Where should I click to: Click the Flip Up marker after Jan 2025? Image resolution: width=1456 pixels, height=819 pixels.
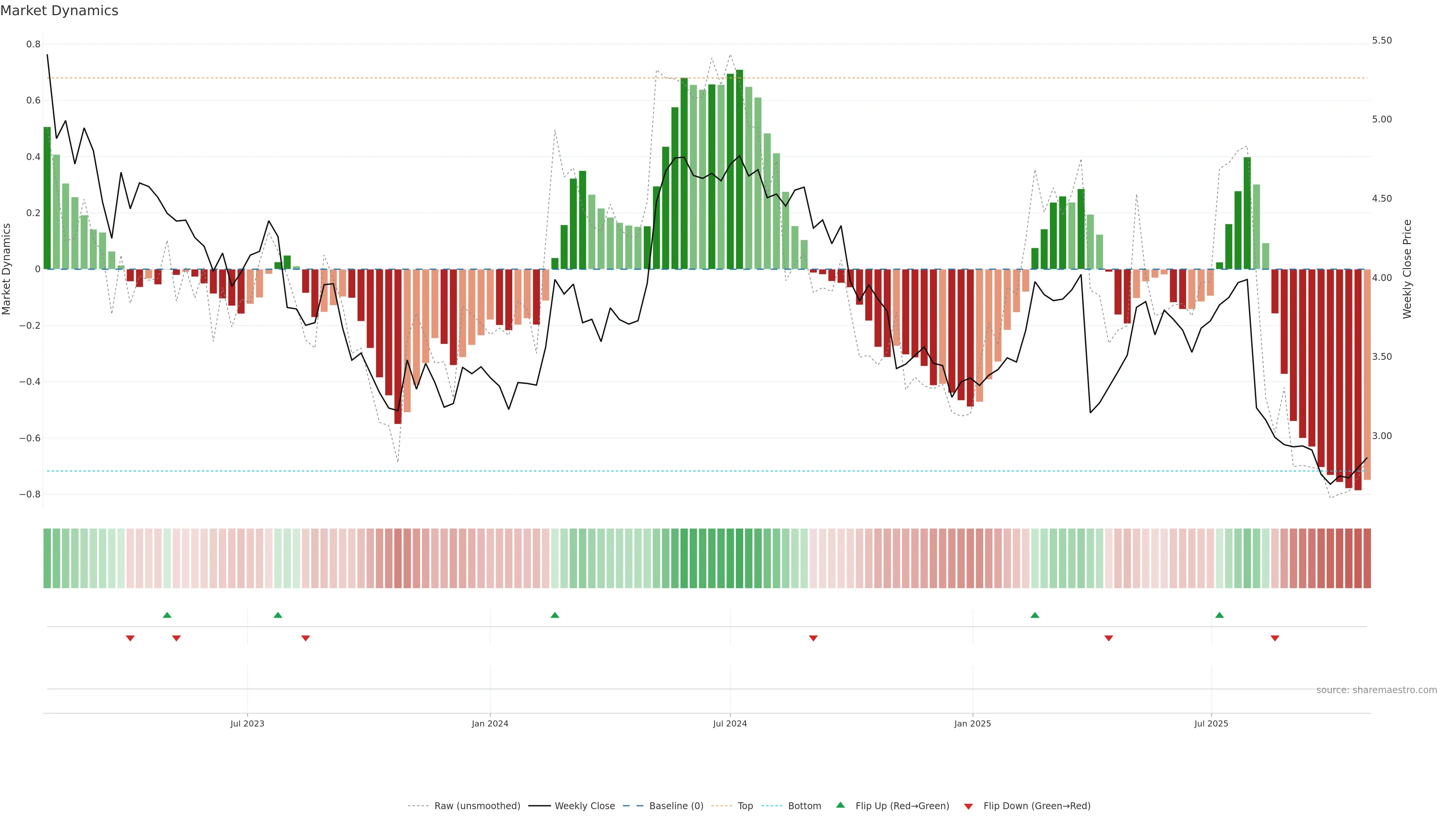click(x=1034, y=615)
